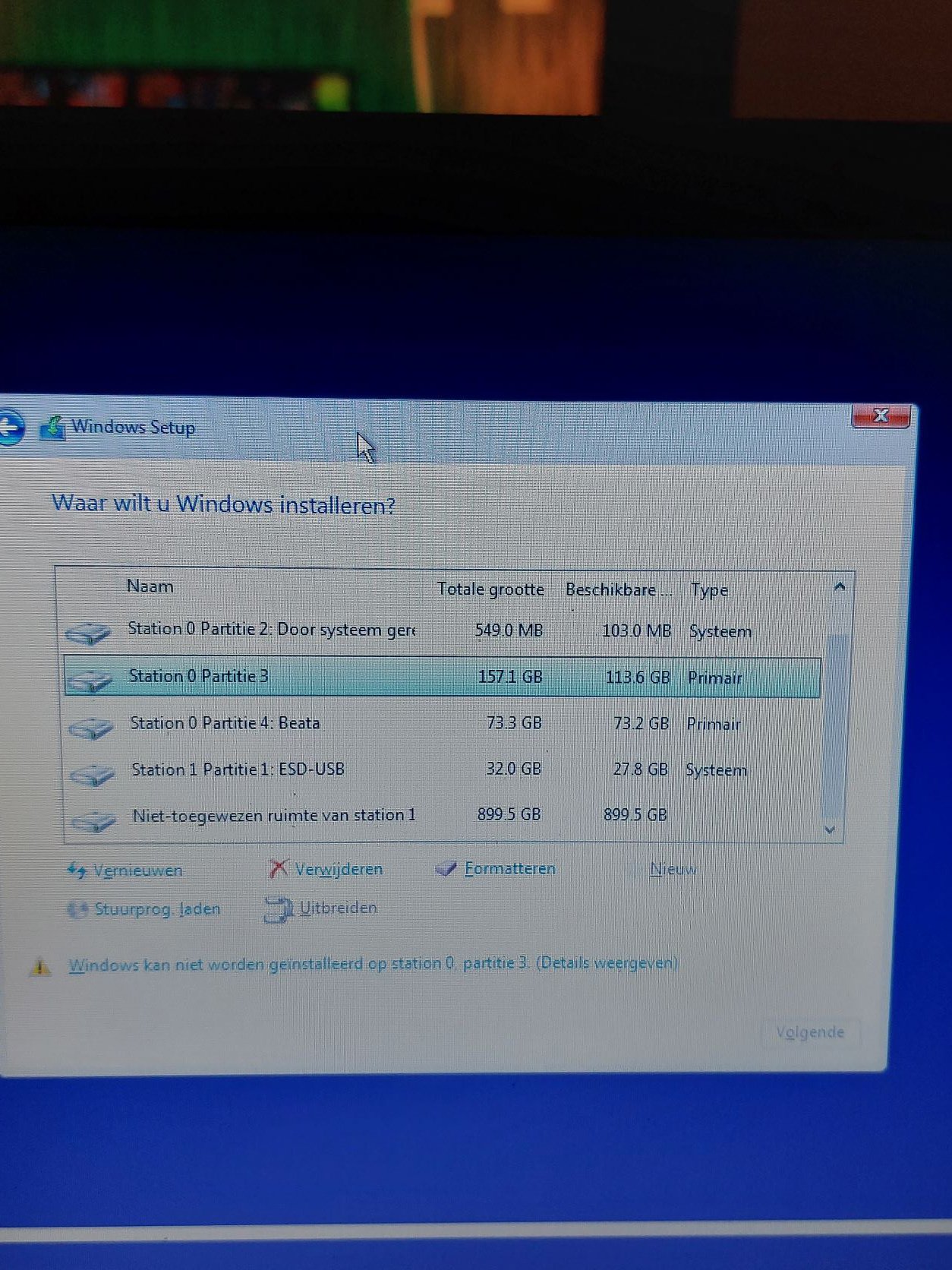
Task: Click drive icon for Station 0 Partitie 3
Action: tap(90, 679)
